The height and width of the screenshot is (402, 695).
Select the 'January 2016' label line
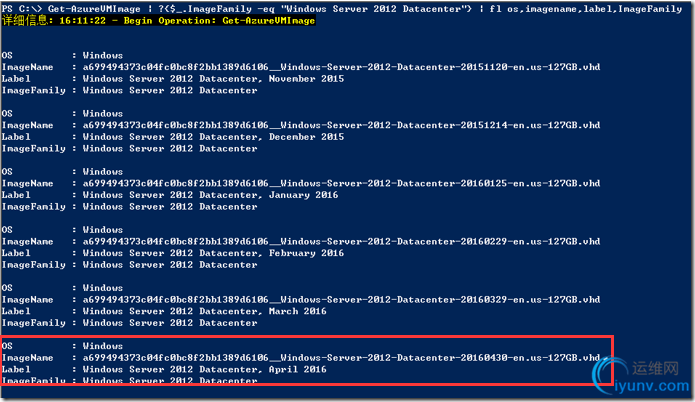170,195
